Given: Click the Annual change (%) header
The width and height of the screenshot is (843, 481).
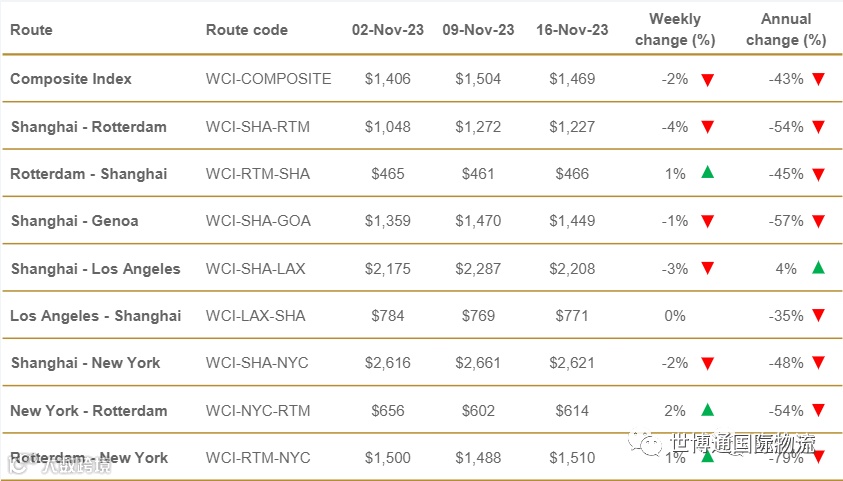Looking at the screenshot, I should 786,29.
